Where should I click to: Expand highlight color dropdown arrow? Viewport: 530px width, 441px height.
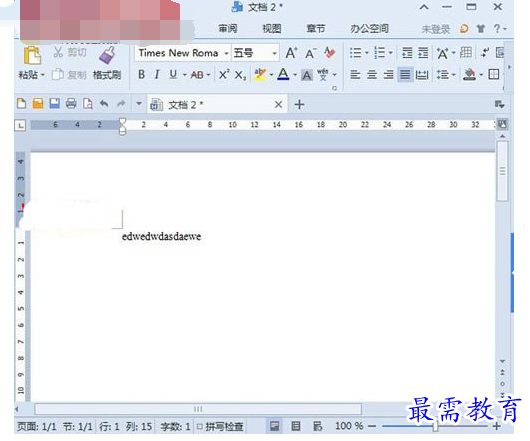point(271,75)
